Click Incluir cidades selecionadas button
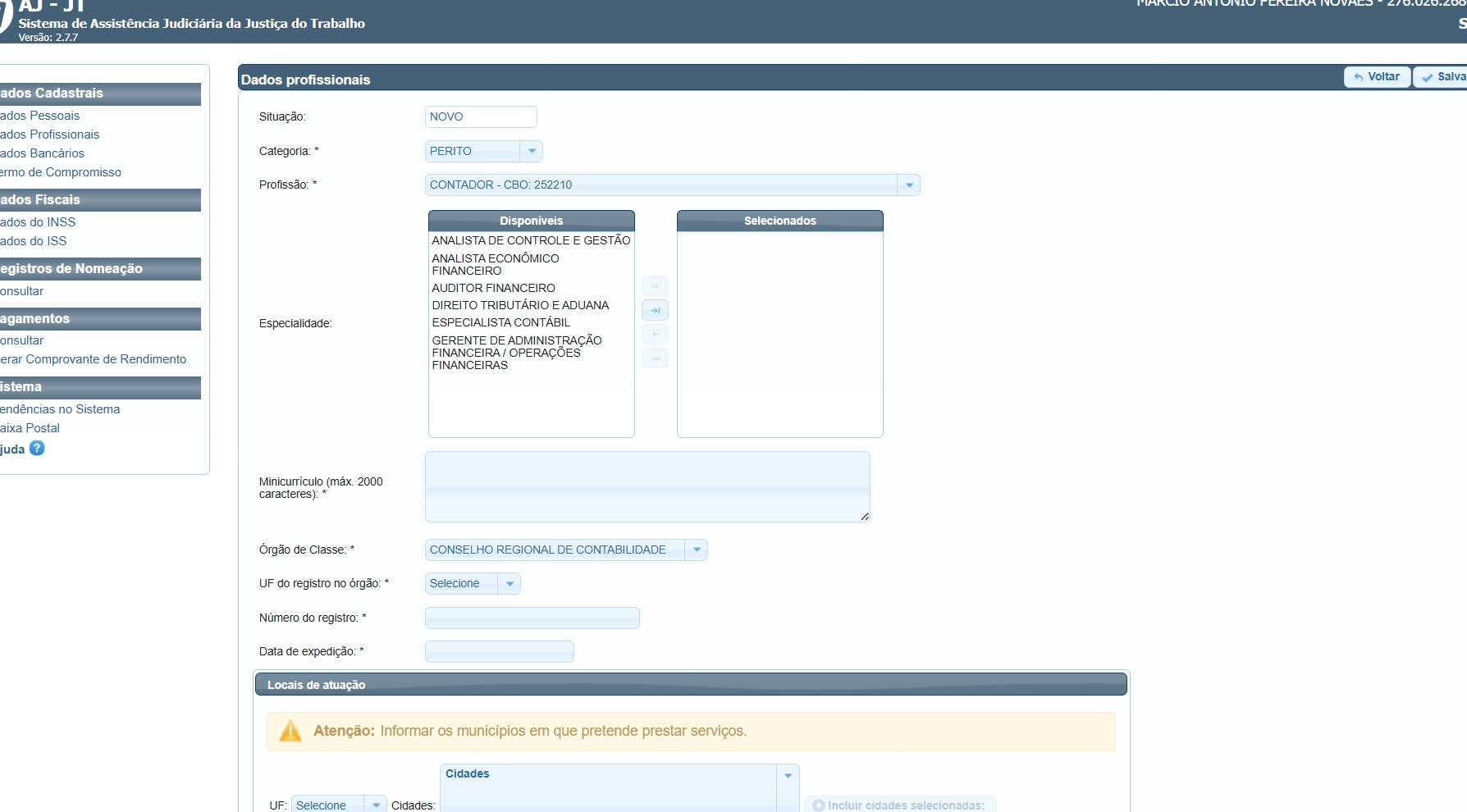This screenshot has height=812, width=1467. [900, 805]
